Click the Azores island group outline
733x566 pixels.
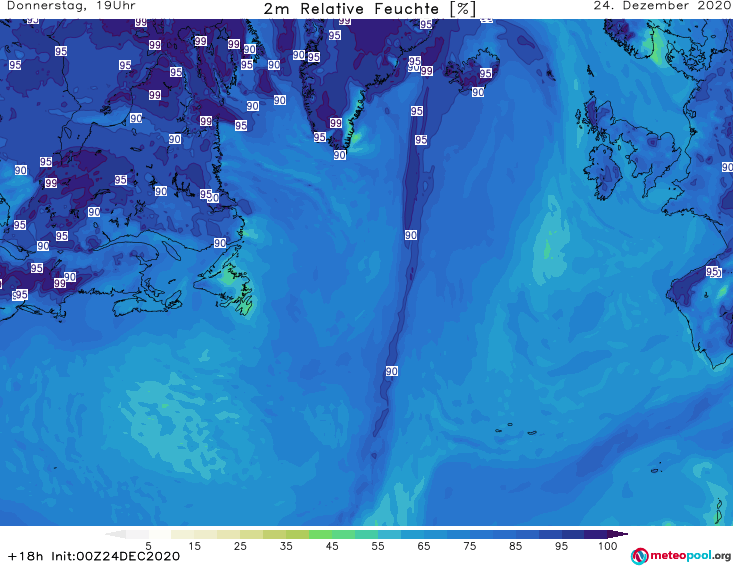pyautogui.click(x=517, y=429)
